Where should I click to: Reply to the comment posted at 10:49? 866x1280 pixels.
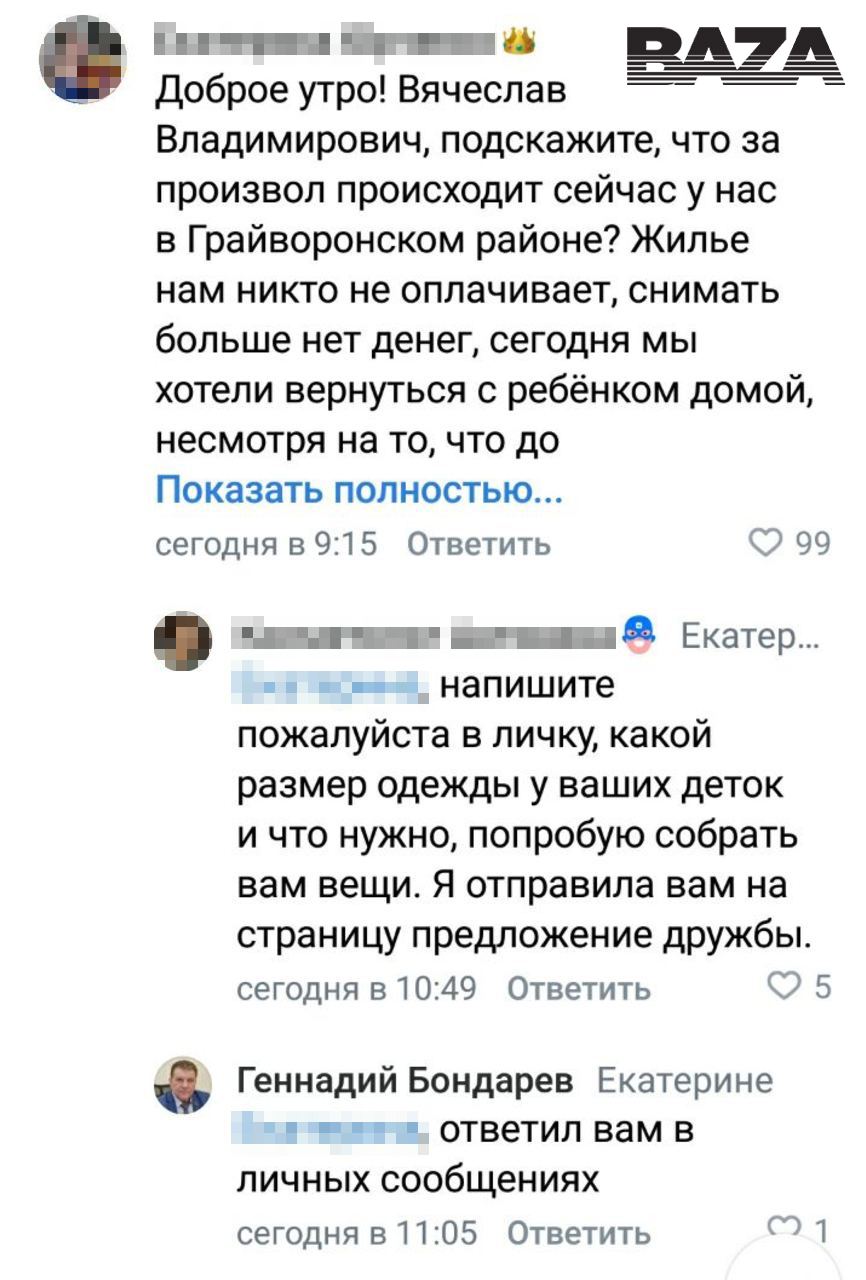point(579,989)
